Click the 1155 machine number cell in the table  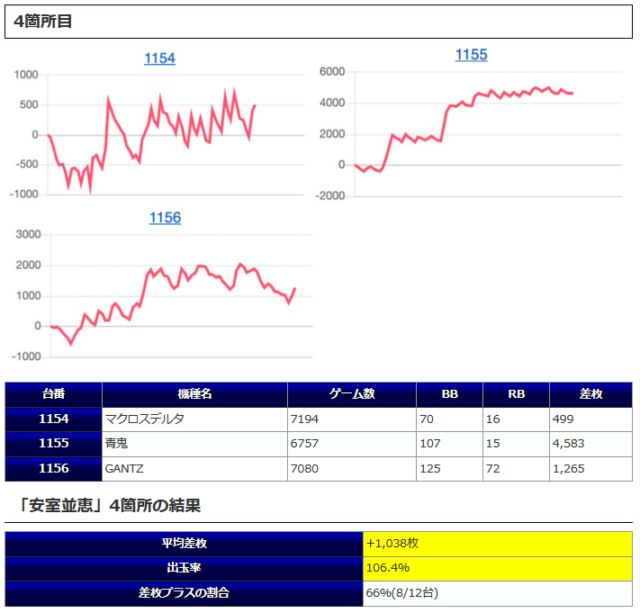click(53, 443)
